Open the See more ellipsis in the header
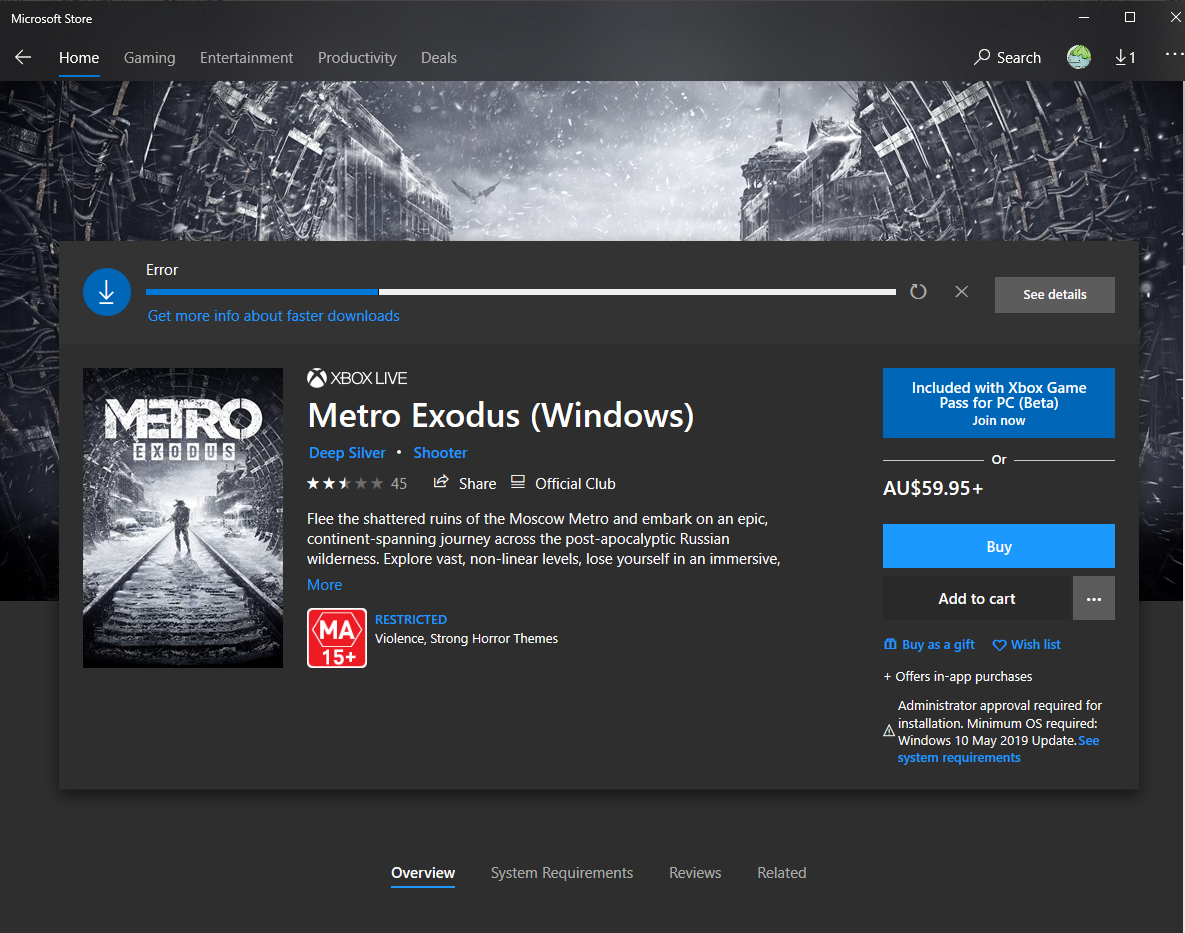Viewport: 1185px width, 933px height. pos(1174,54)
